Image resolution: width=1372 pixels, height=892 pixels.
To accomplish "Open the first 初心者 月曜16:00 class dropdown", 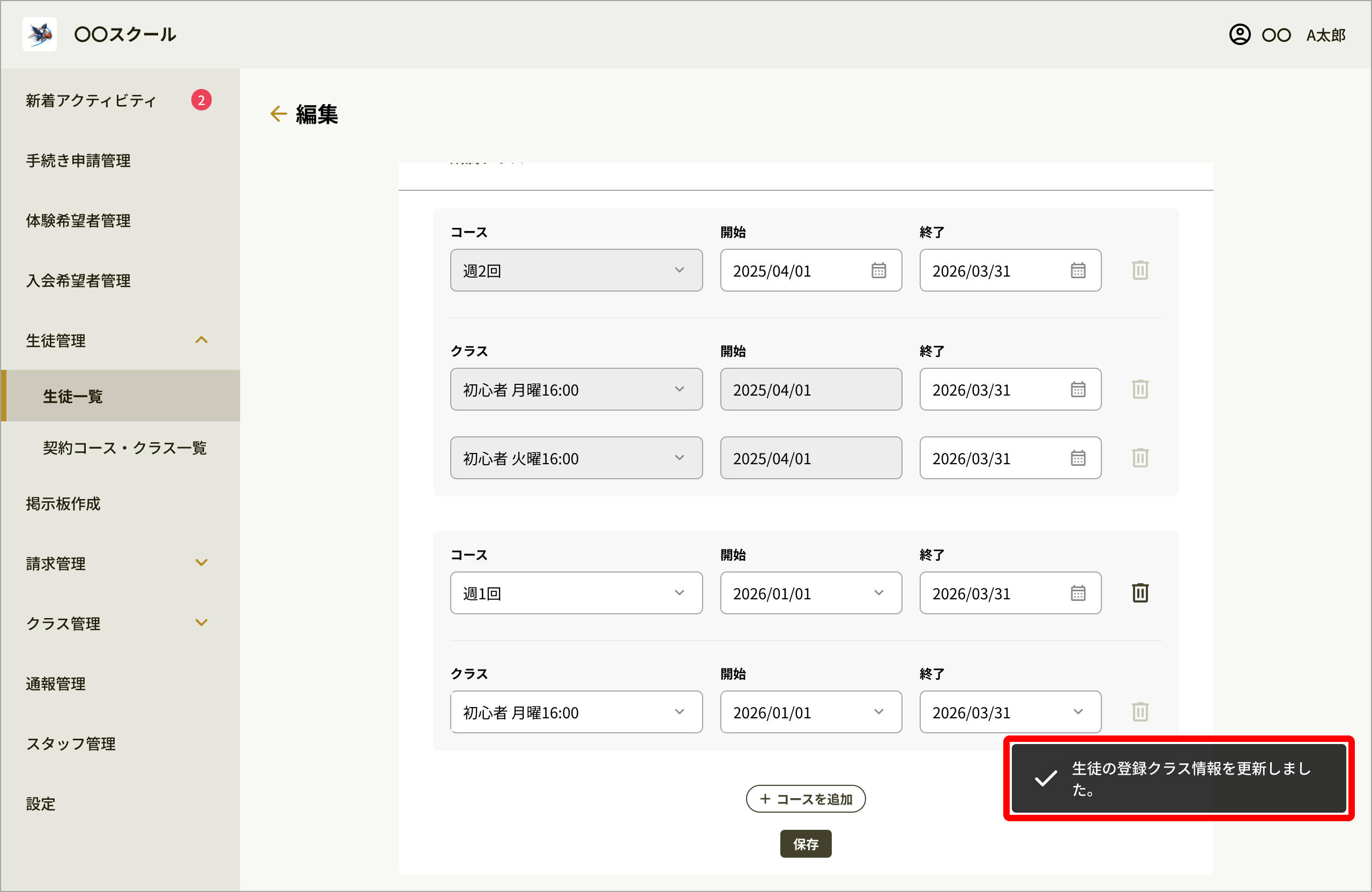I will tap(576, 389).
